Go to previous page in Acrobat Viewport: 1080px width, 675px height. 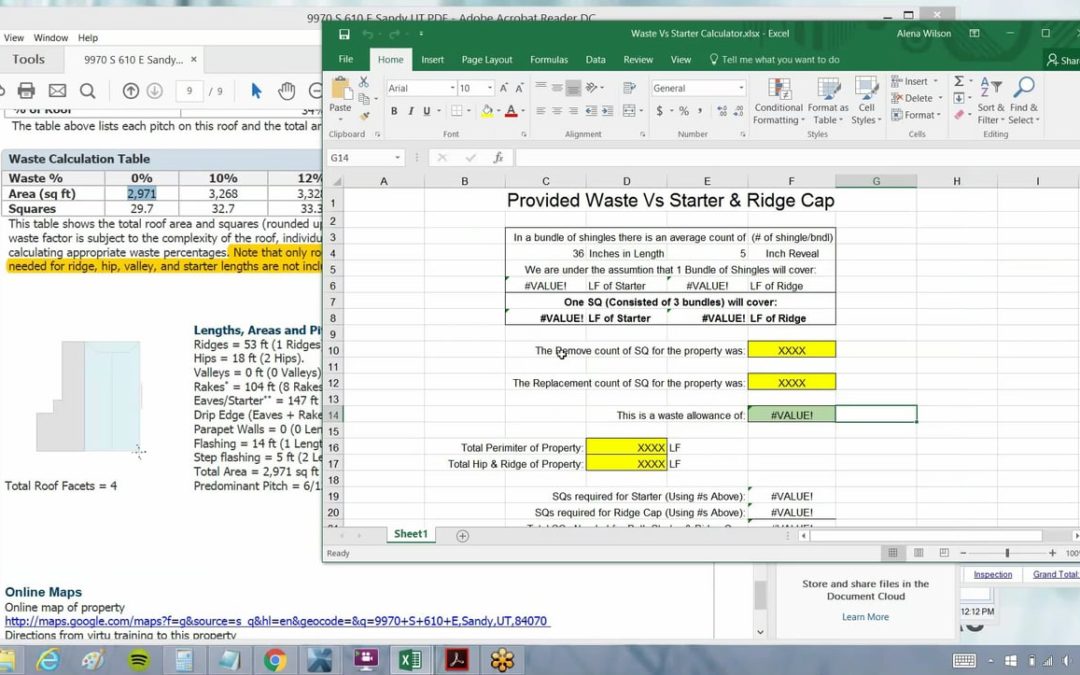click(131, 90)
